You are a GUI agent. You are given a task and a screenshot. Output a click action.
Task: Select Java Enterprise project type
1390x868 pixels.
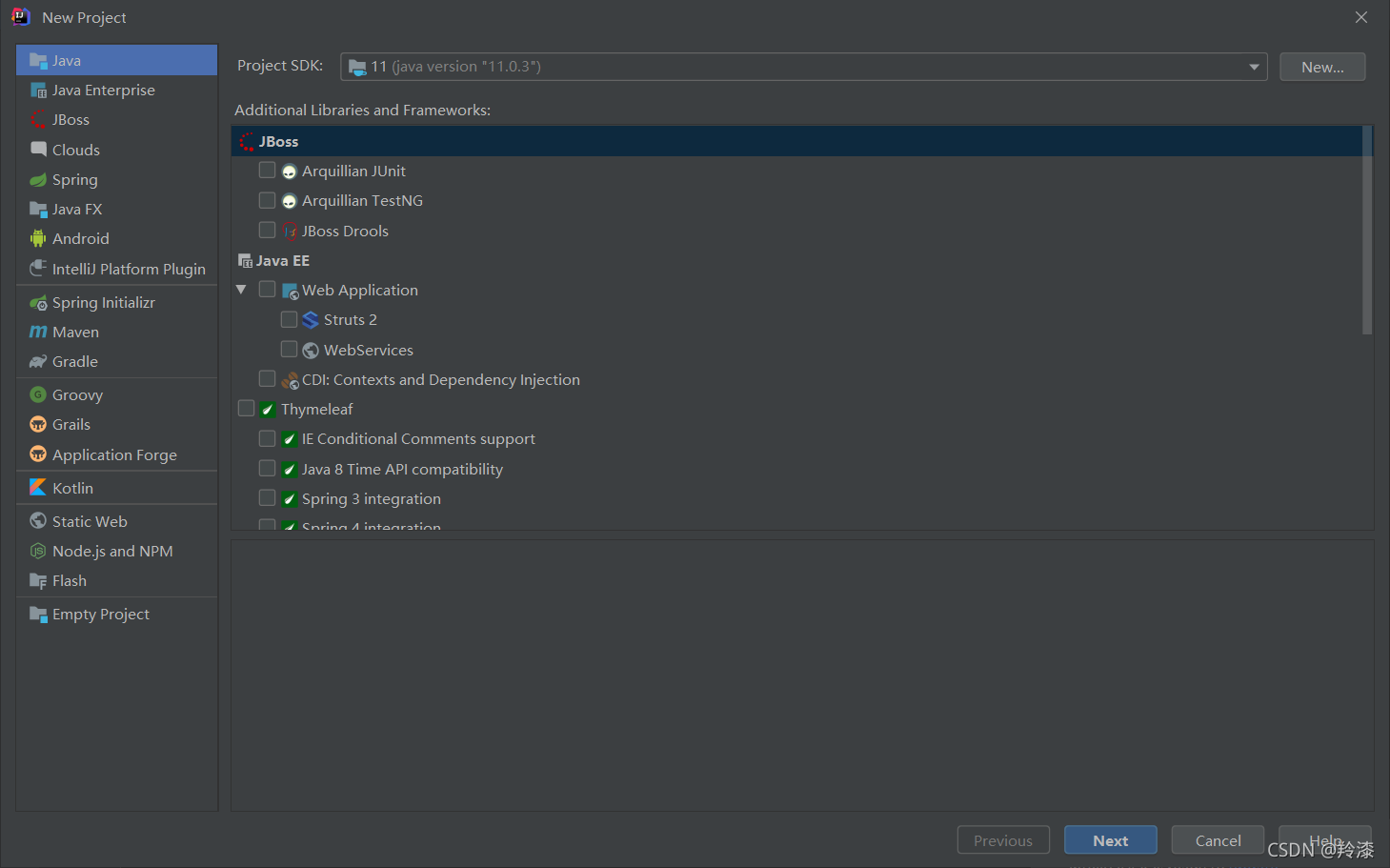[116, 91]
